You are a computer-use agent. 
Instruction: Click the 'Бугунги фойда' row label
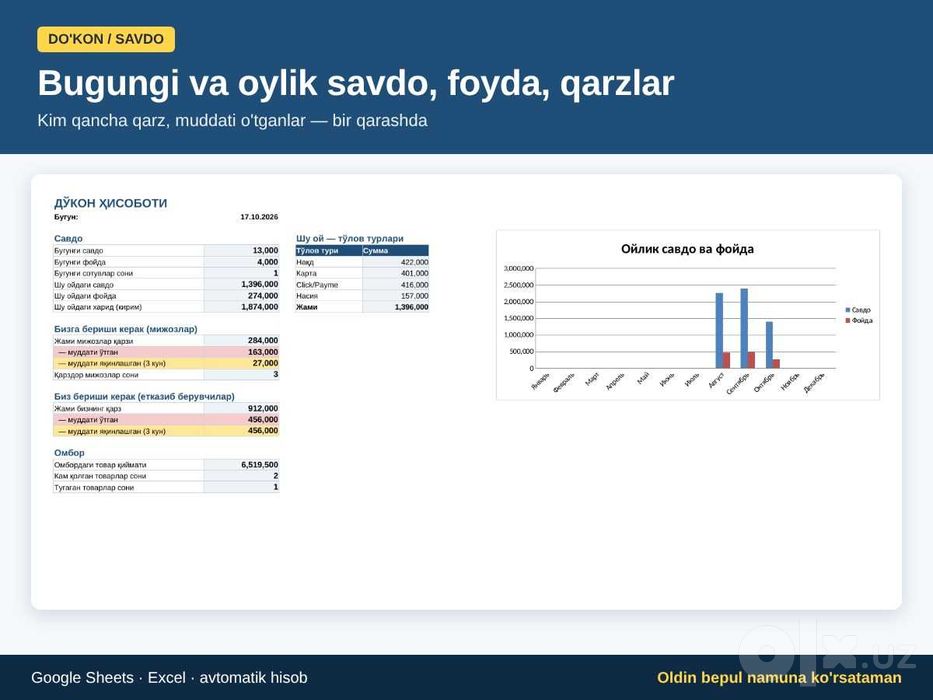(x=80, y=262)
